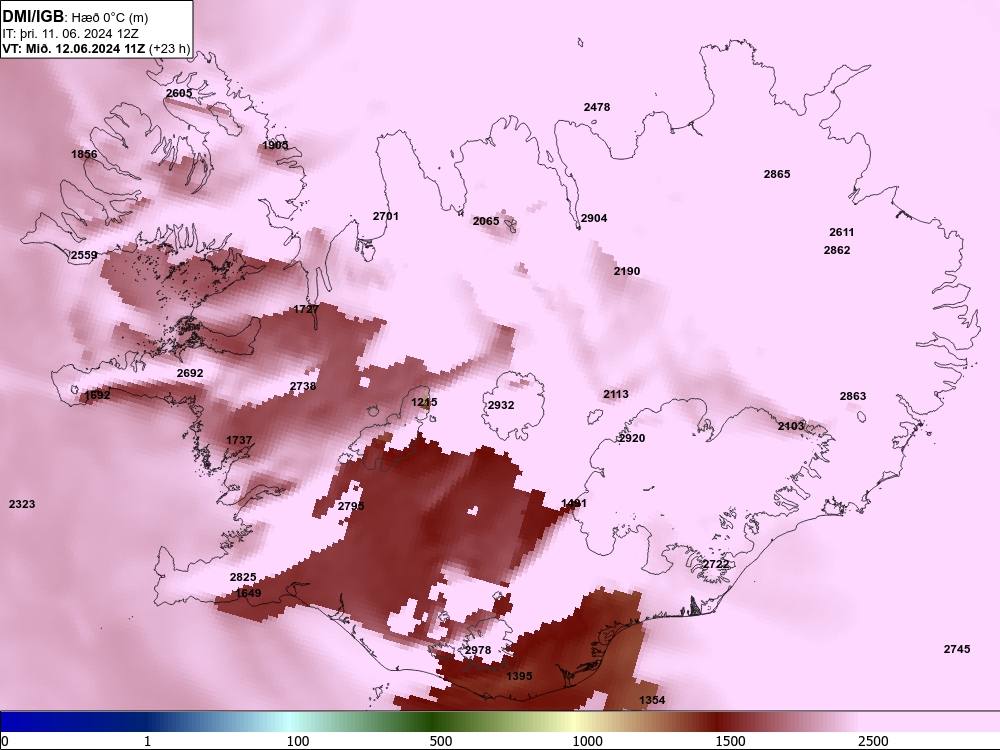
Task: Click the 2904 height label
Action: pos(594,218)
